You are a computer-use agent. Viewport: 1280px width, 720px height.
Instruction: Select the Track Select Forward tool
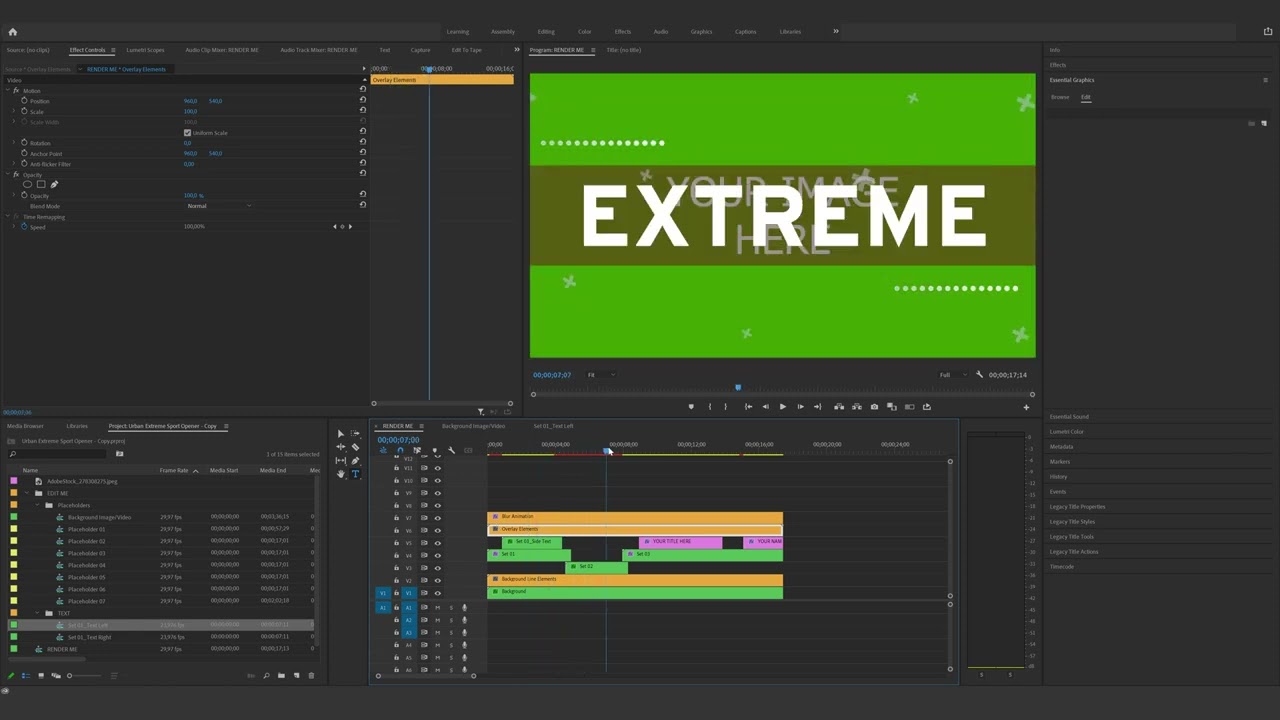coord(355,434)
